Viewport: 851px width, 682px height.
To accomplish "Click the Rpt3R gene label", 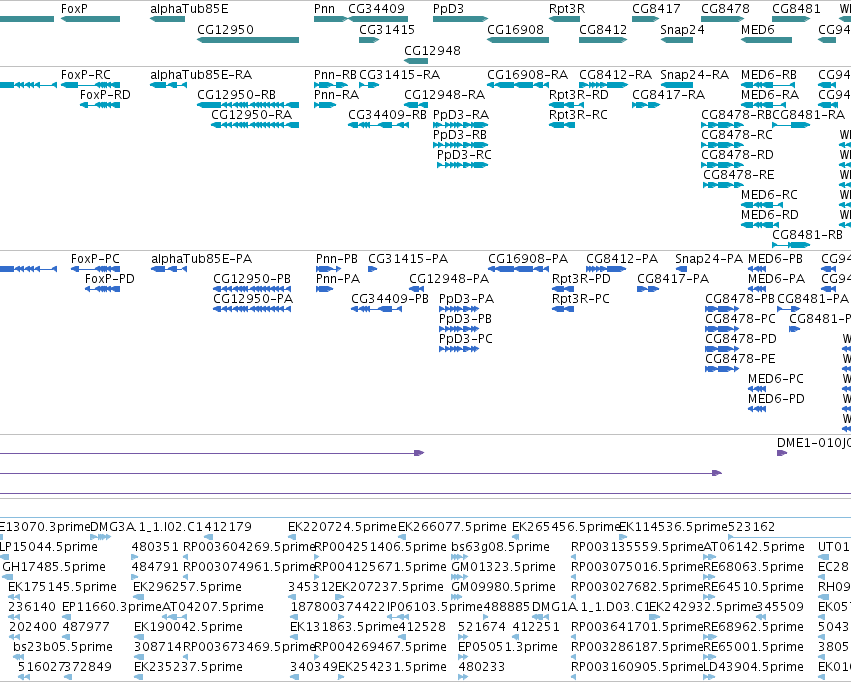I will (x=567, y=9).
